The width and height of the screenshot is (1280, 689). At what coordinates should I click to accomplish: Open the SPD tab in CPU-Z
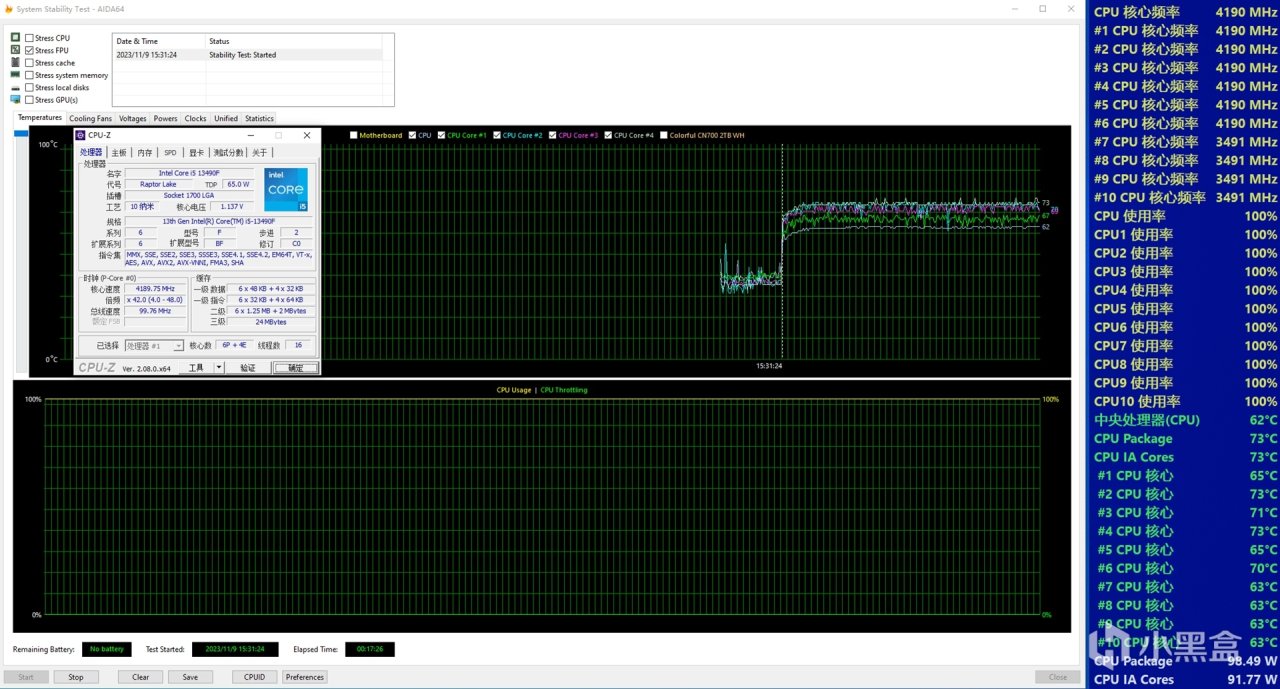point(170,152)
